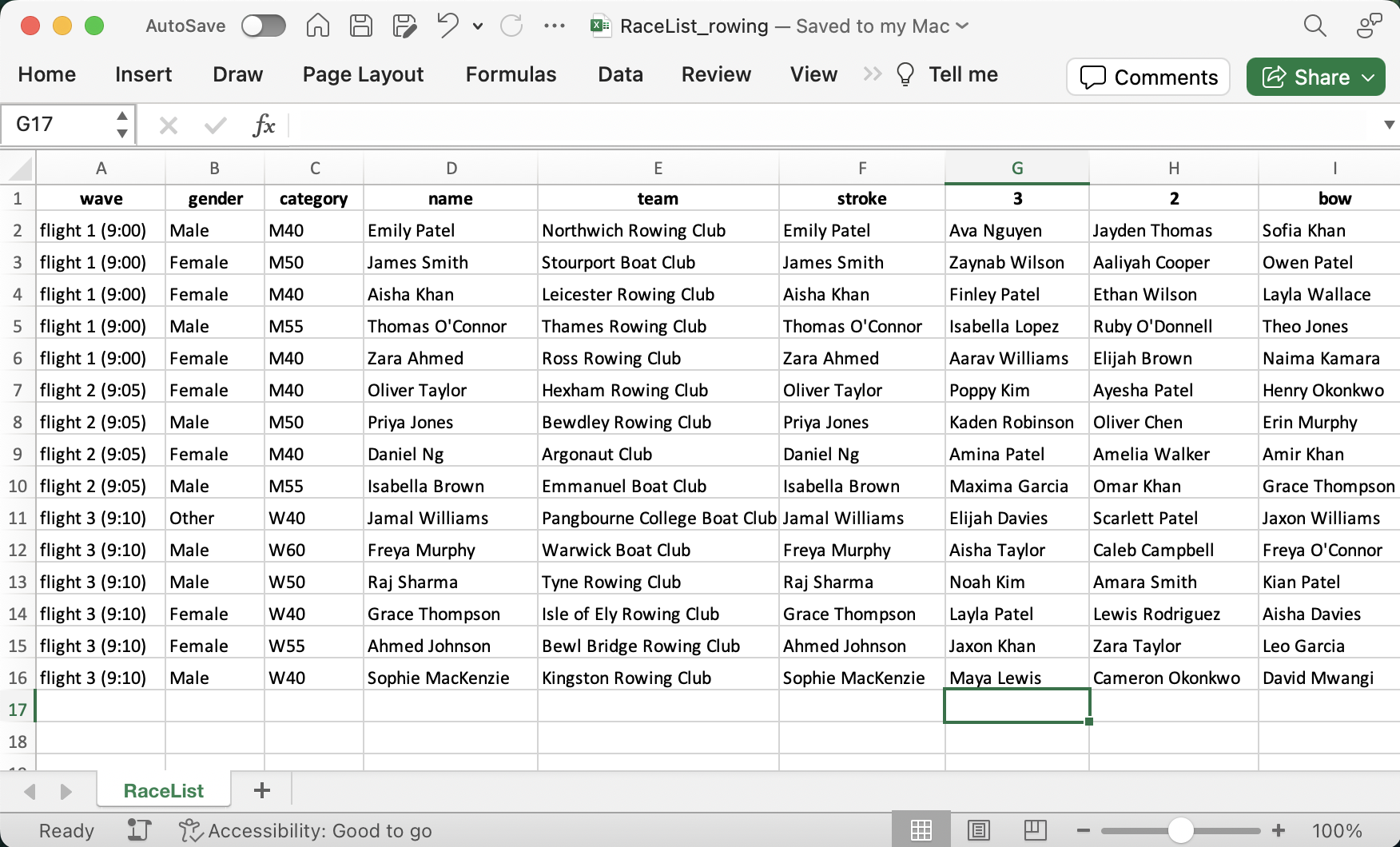Click the Redo arrow icon
The image size is (1400, 847).
[511, 26]
